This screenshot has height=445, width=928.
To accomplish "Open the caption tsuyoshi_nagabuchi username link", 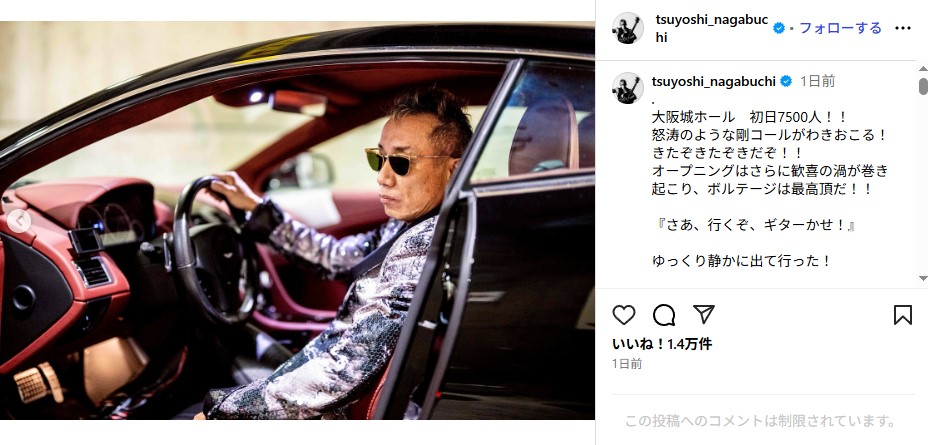I will (713, 81).
